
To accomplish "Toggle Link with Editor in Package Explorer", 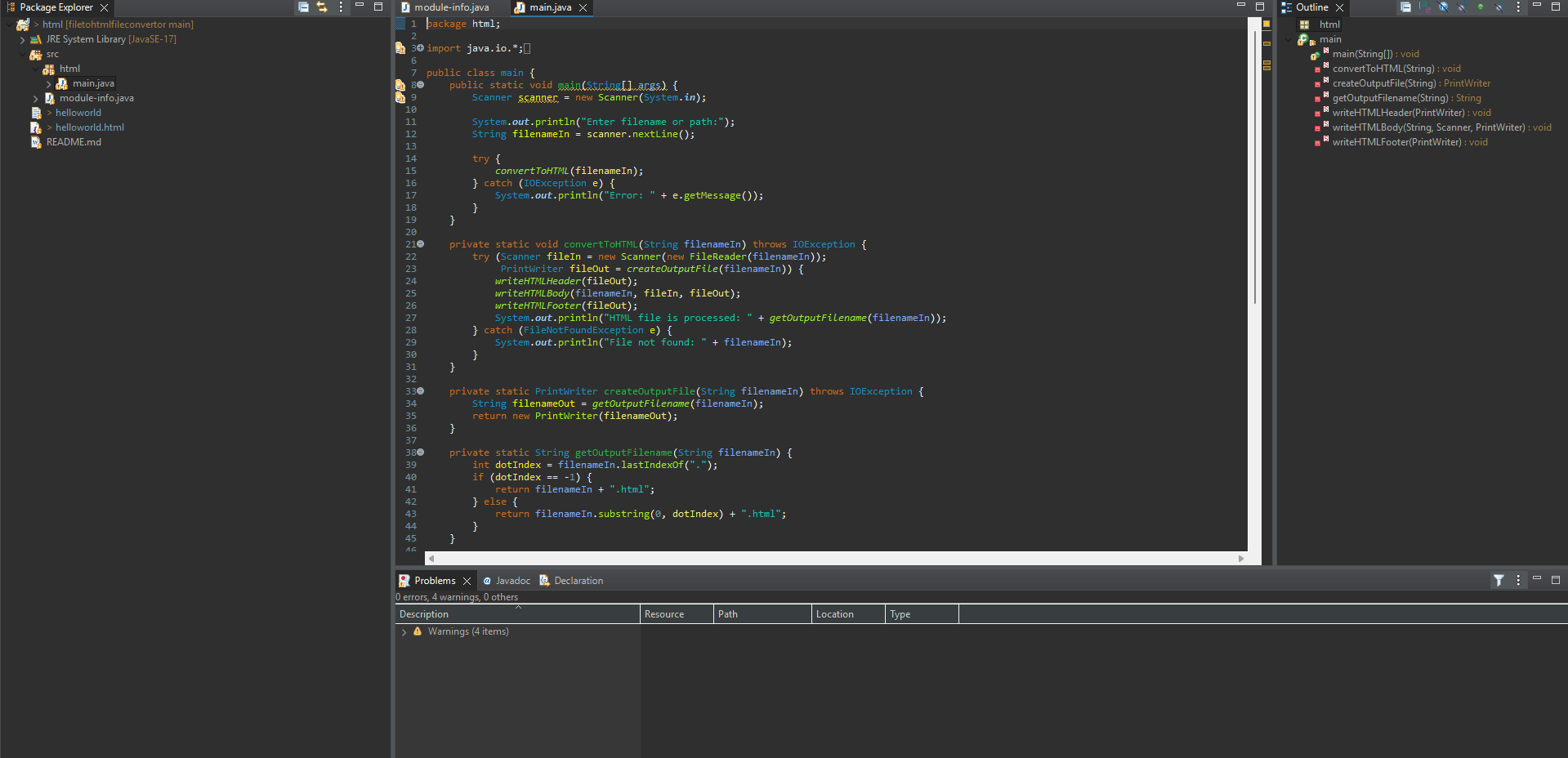I will coord(322,7).
